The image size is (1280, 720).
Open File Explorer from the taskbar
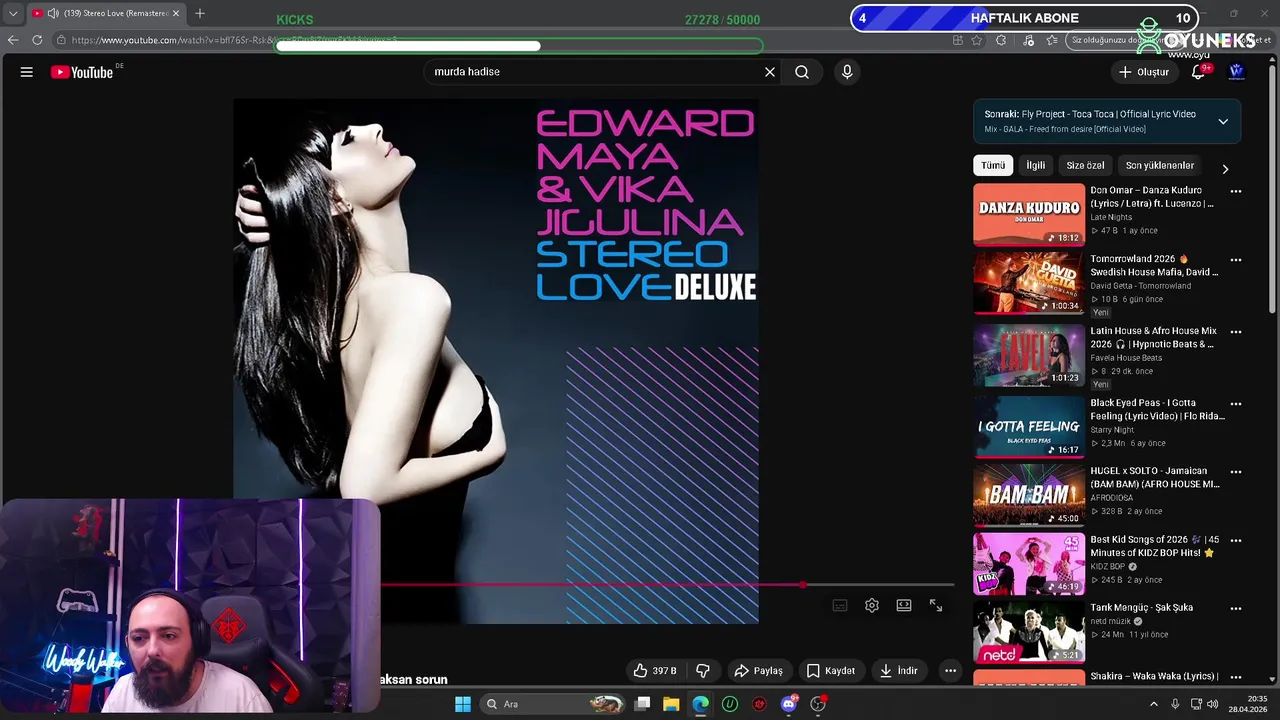pyautogui.click(x=671, y=704)
